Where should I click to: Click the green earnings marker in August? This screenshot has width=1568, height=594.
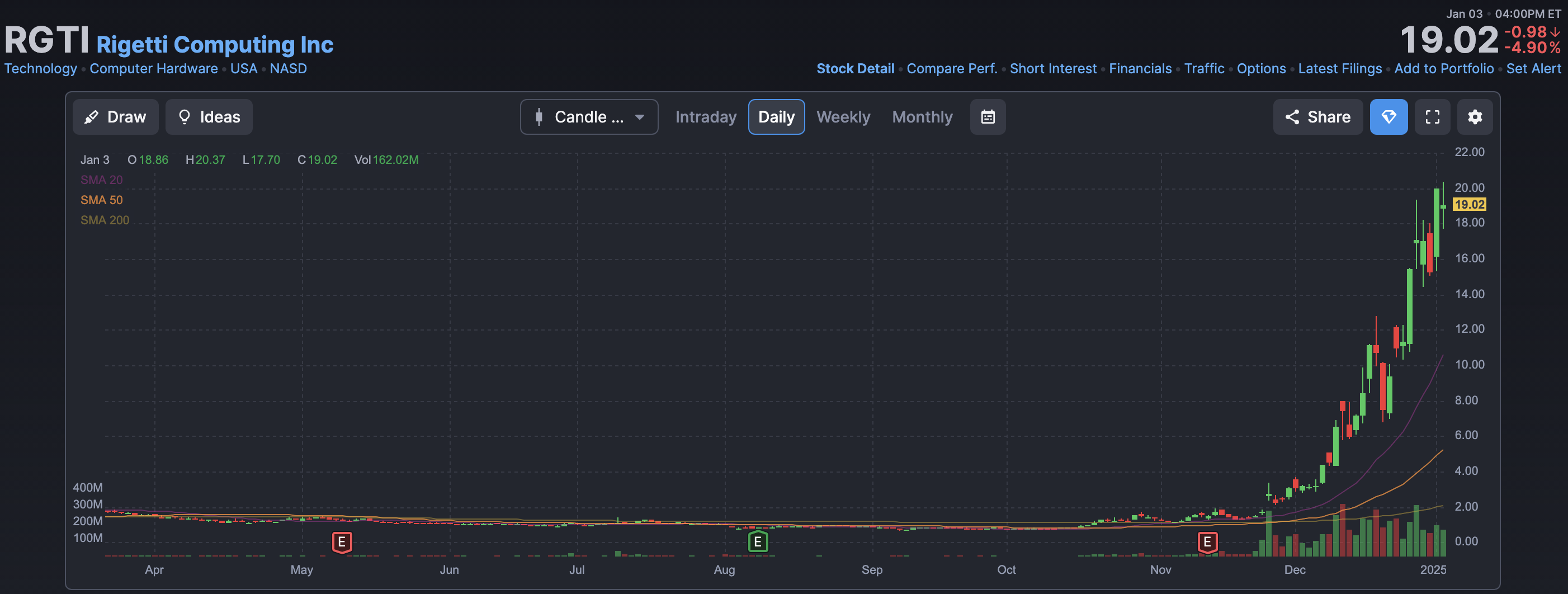tap(757, 541)
